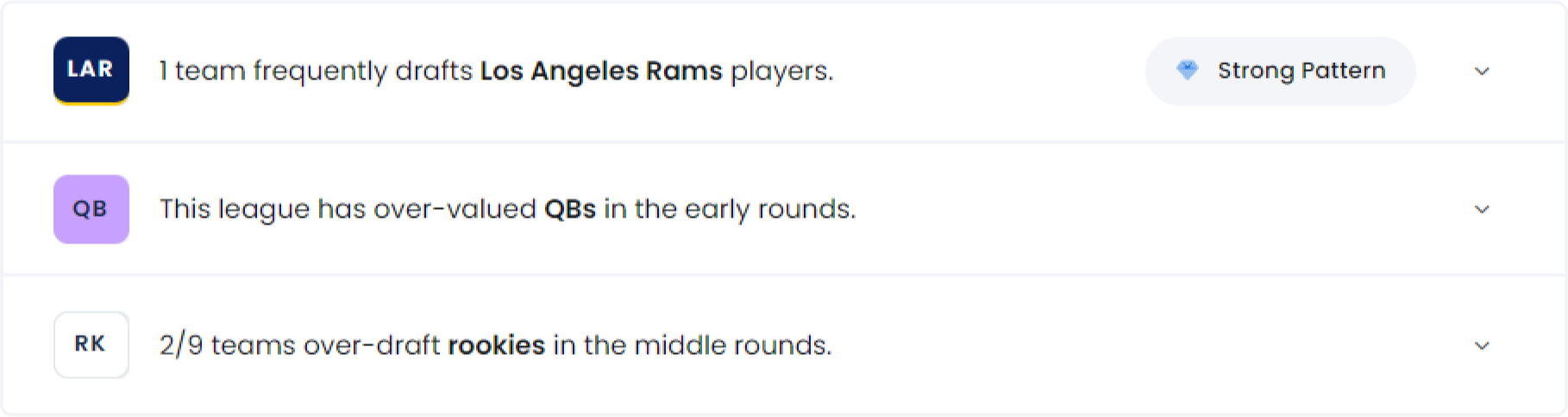Click 'in the middle rounds' text
The height and width of the screenshot is (417, 1568).
(692, 345)
